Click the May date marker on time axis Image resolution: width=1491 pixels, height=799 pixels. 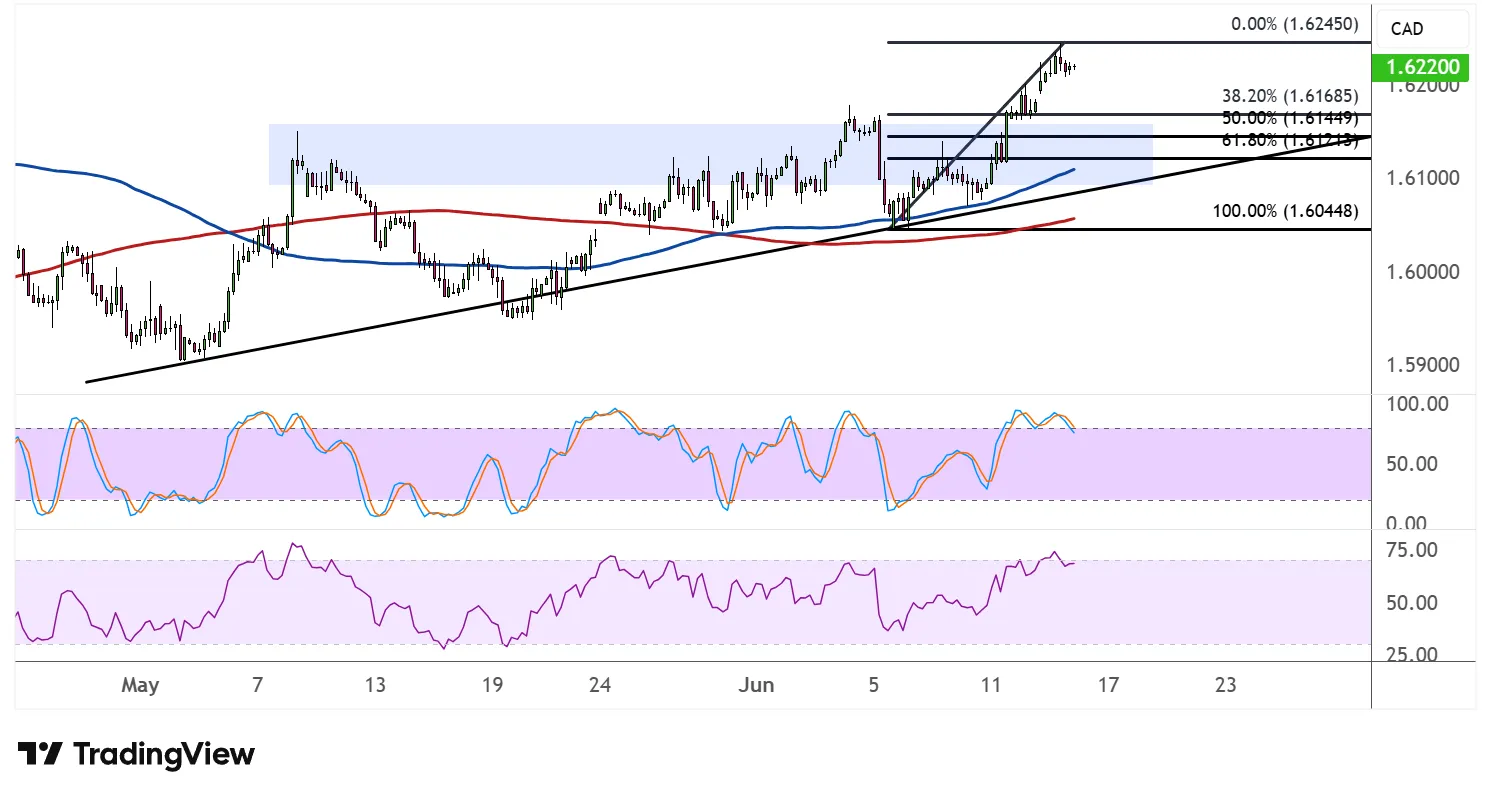pyautogui.click(x=140, y=686)
